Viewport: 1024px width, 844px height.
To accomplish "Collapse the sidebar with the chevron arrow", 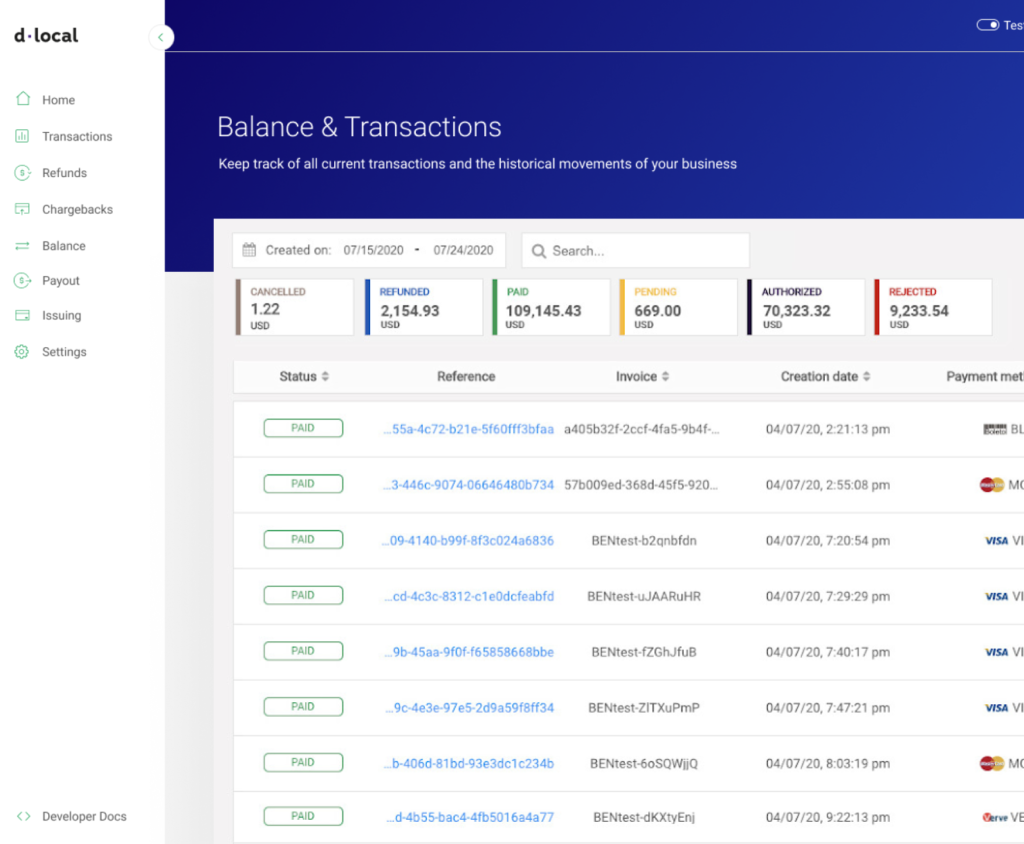I will (160, 37).
